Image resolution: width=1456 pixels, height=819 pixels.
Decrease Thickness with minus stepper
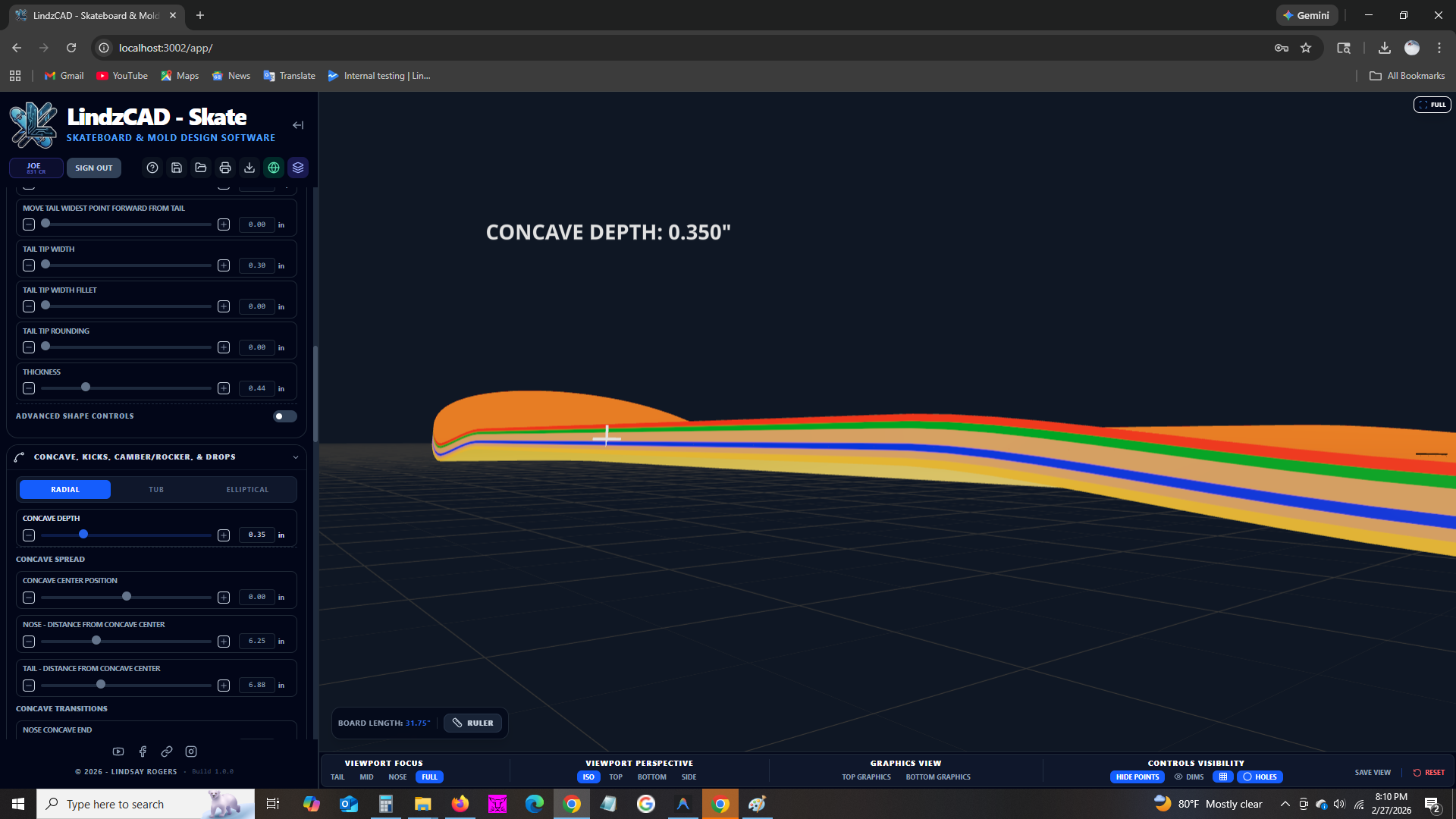pos(29,388)
